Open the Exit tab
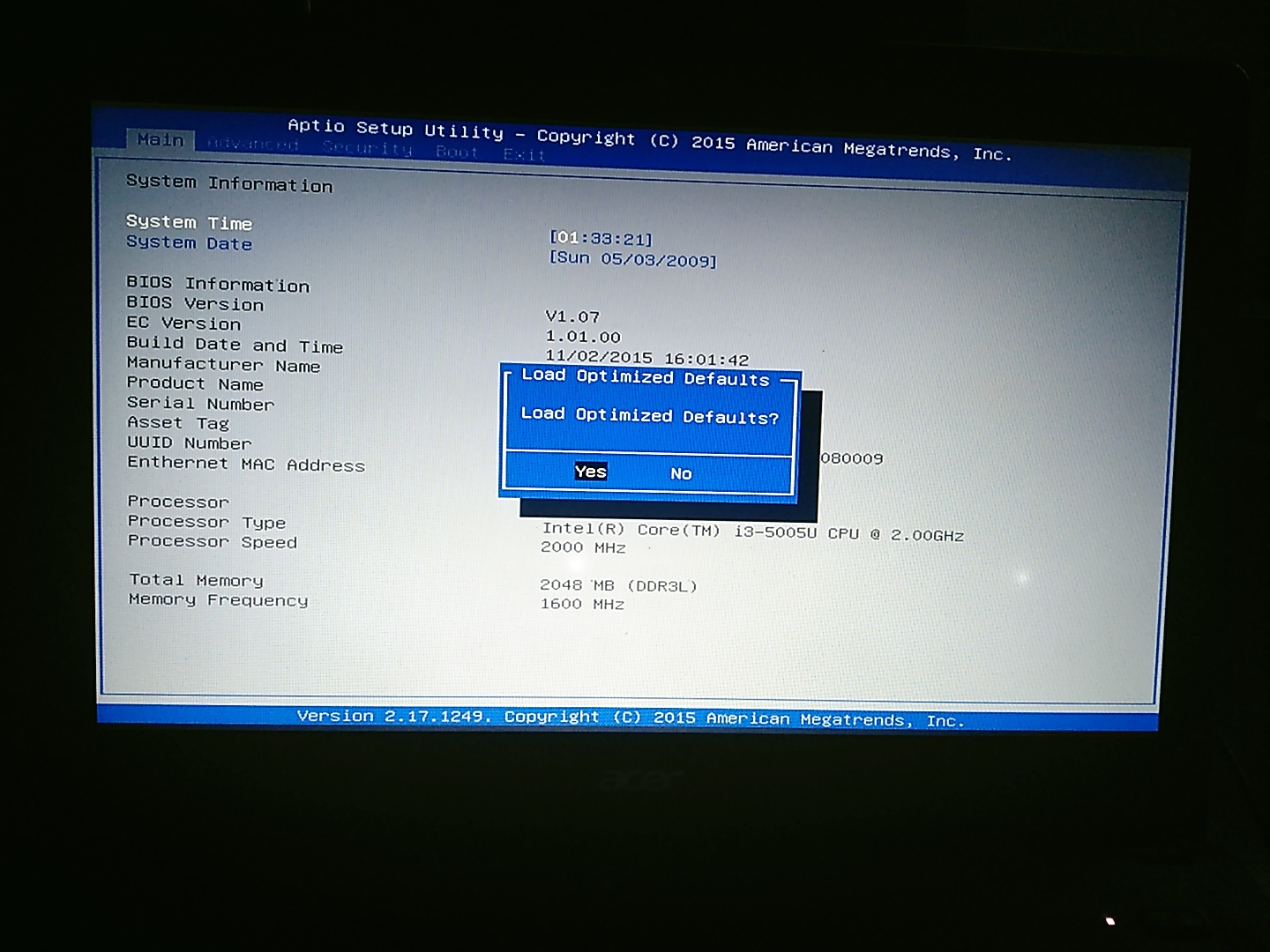This screenshot has height=952, width=1270. 524,154
